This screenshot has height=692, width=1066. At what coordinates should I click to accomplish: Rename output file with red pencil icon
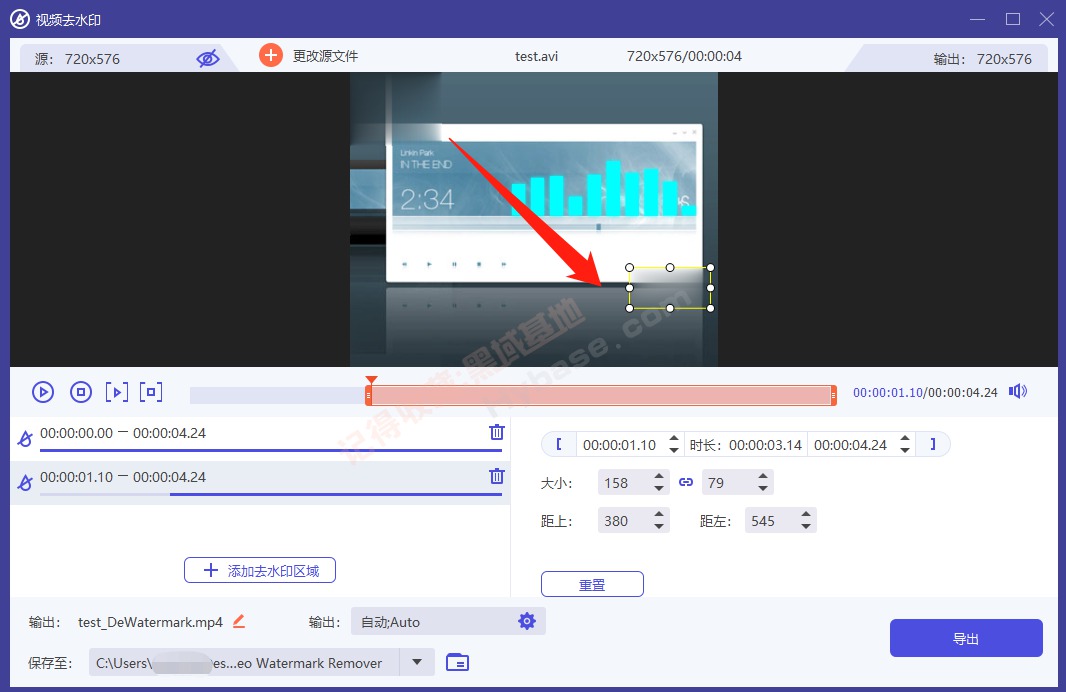tap(239, 621)
